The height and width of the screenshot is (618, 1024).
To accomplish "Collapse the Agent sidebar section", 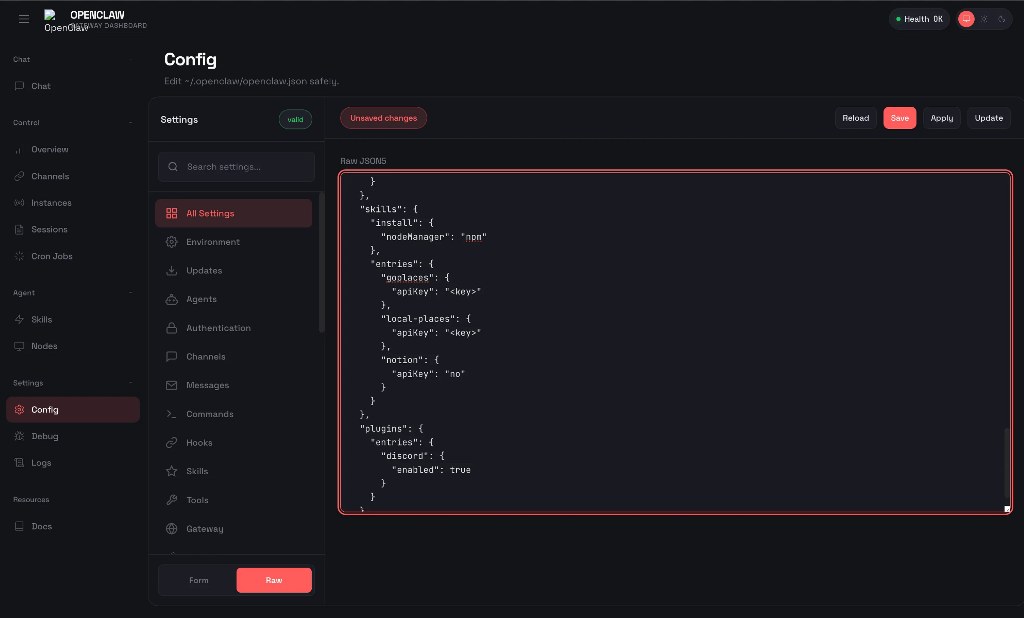I will (131, 293).
